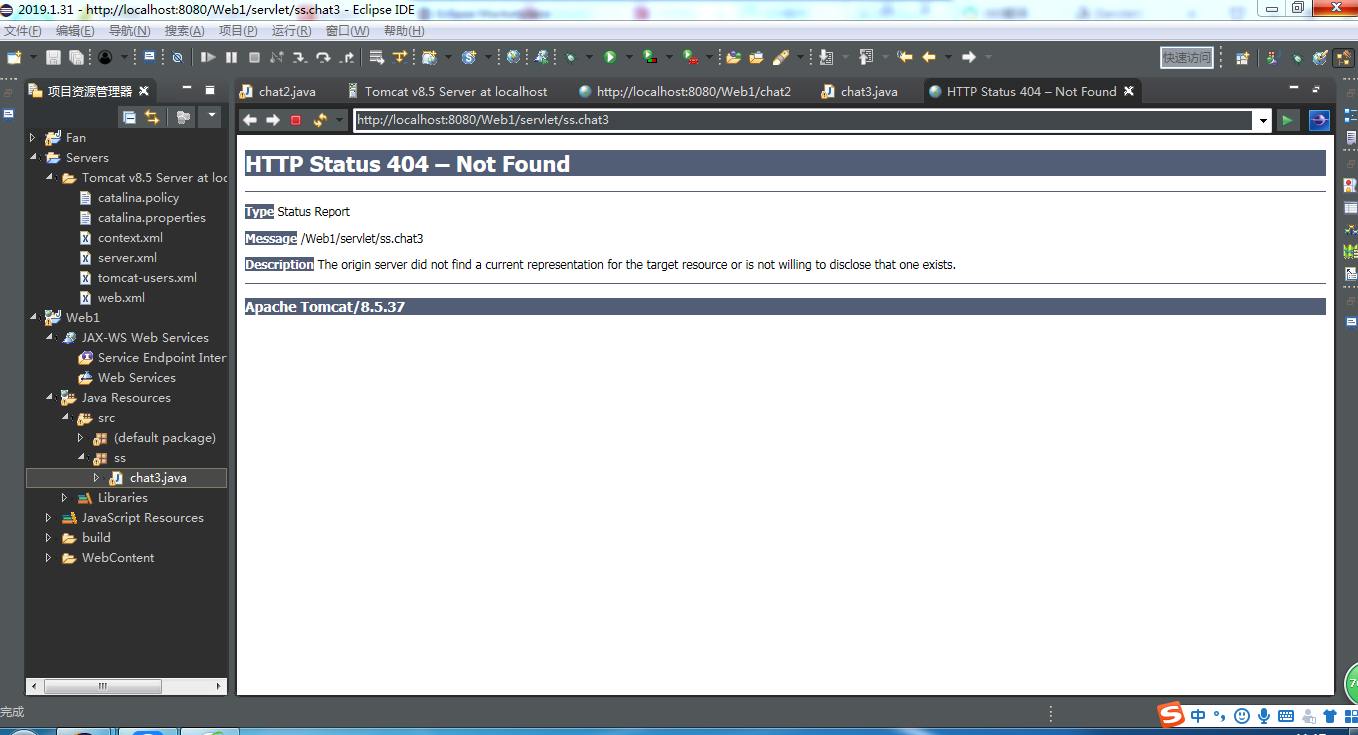Screen dimensions: 1358x735
Task: Click the Save All toolbar icon
Action: point(76,57)
